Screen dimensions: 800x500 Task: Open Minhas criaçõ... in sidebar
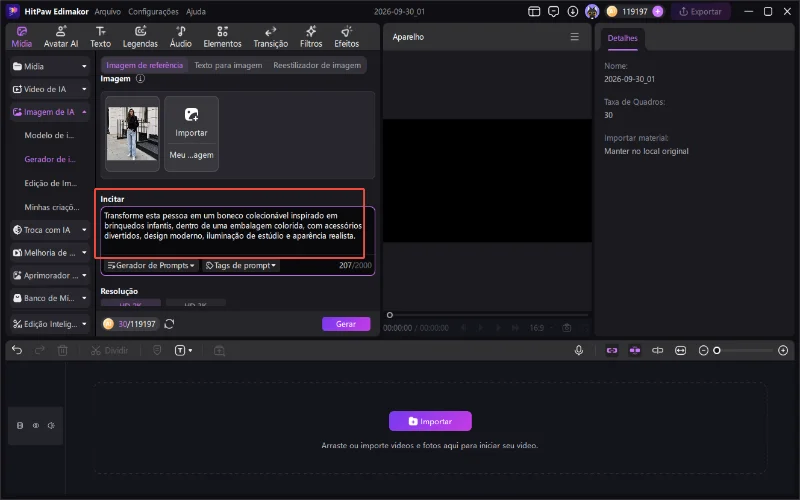click(x=52, y=207)
